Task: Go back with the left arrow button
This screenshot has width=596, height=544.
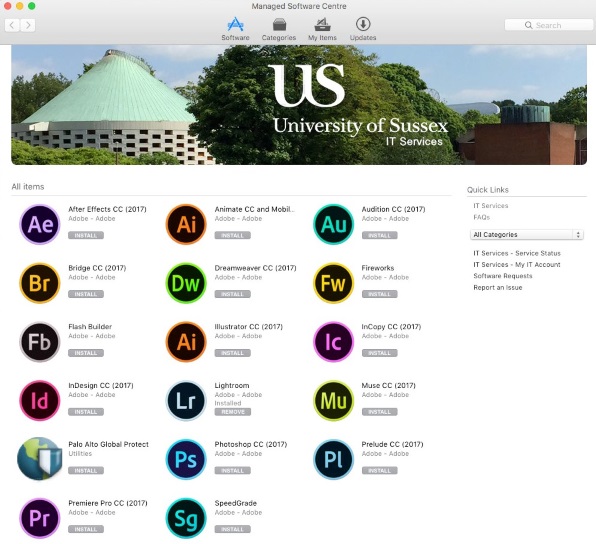Action: pyautogui.click(x=12, y=25)
